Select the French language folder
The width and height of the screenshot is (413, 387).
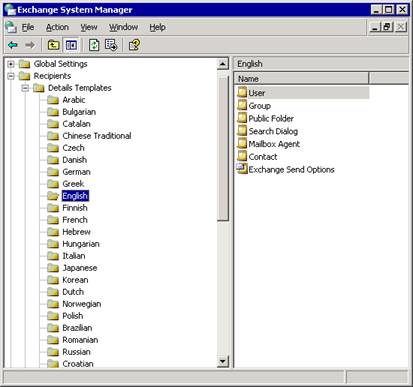(x=75, y=220)
